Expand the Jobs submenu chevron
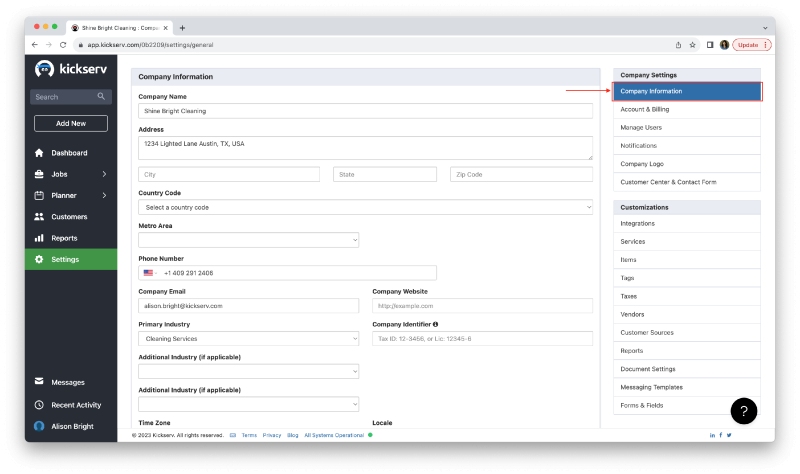 pos(104,174)
